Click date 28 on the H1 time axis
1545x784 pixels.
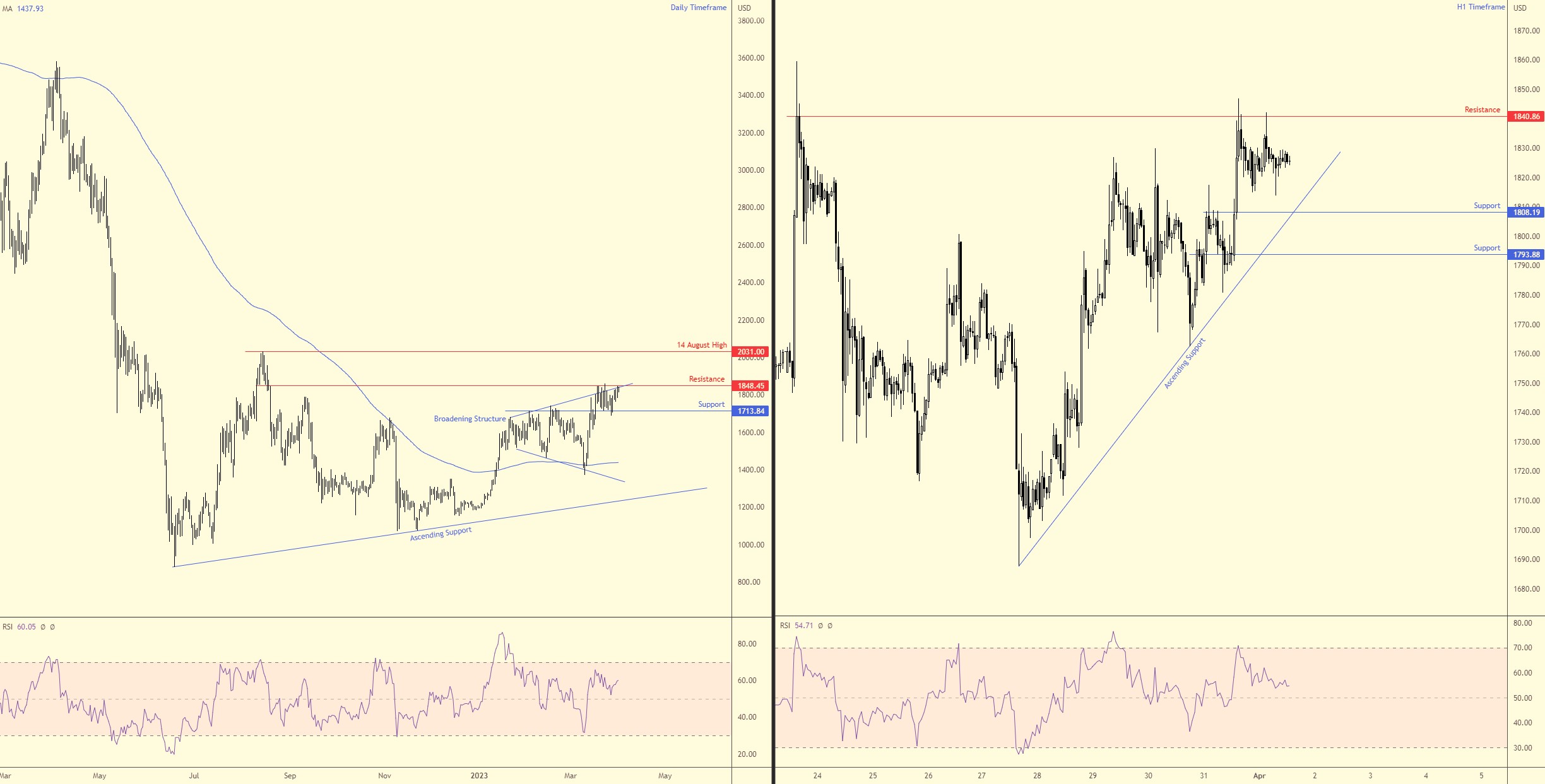[1037, 776]
